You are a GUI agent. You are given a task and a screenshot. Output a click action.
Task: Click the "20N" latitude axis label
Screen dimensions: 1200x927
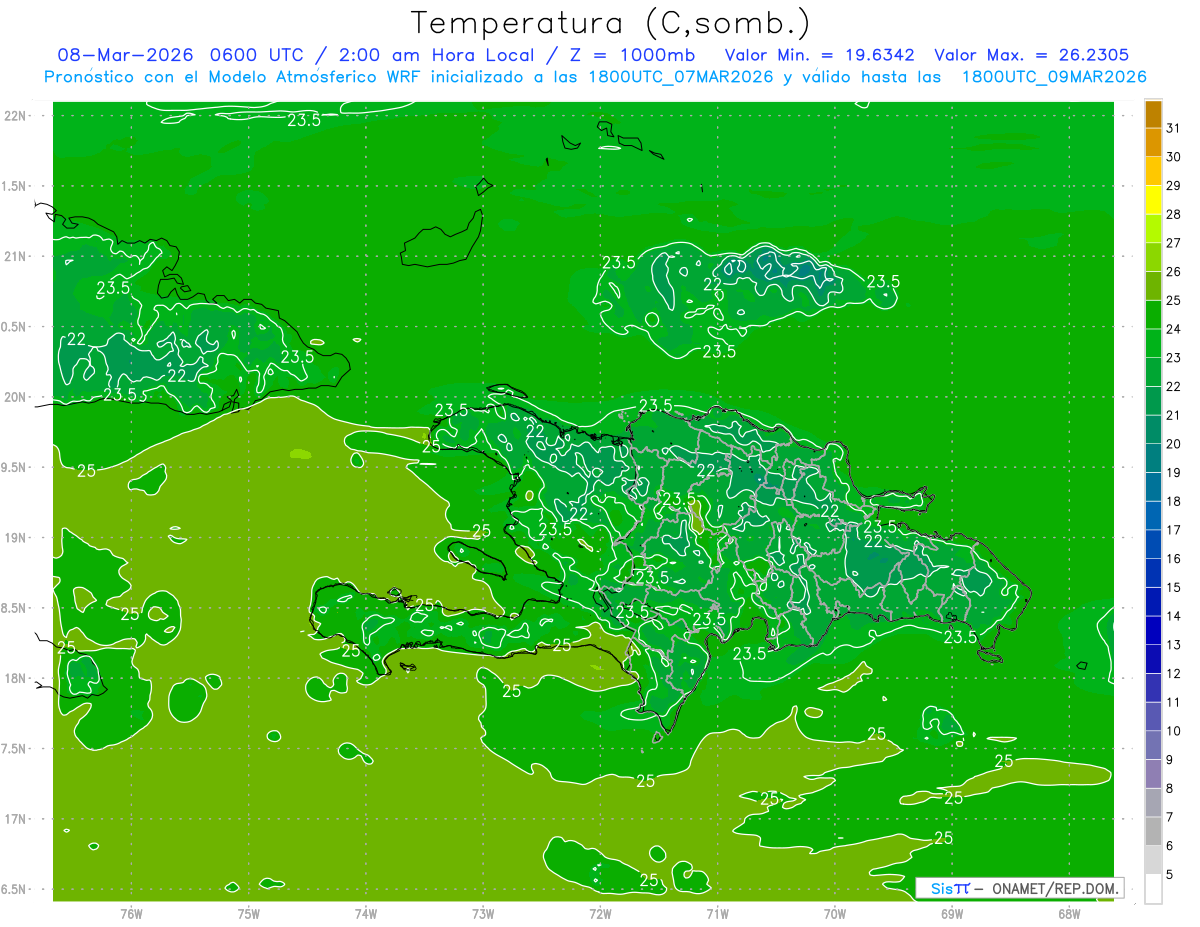(x=17, y=397)
